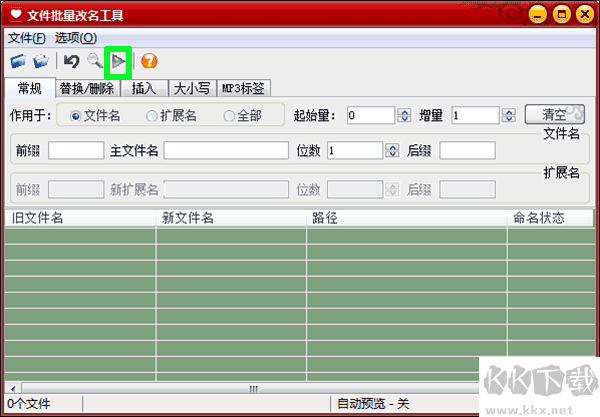Minimize the window with yellow button

coord(538,15)
